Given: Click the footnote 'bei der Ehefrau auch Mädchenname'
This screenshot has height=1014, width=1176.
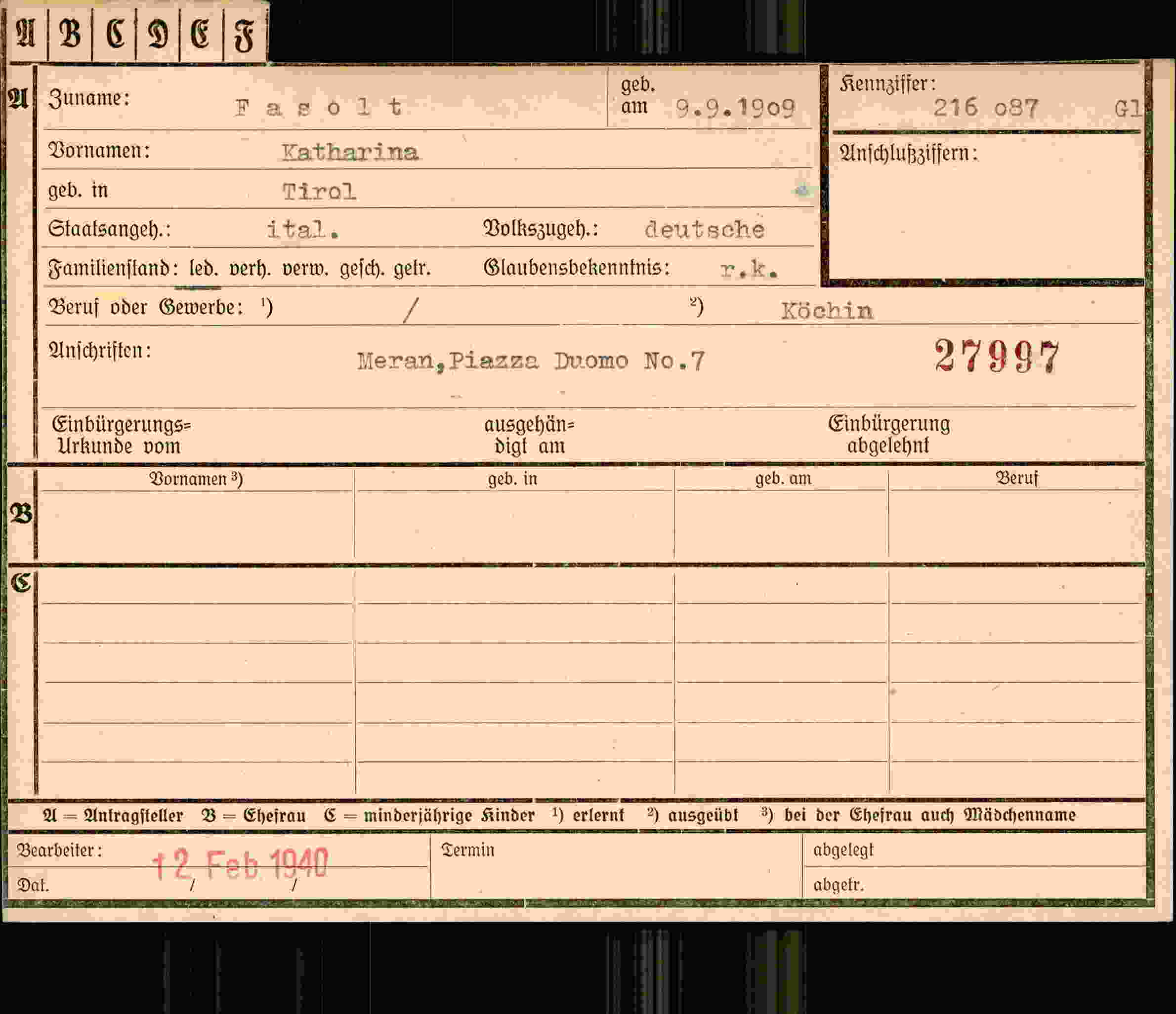Looking at the screenshot, I should pyautogui.click(x=930, y=815).
